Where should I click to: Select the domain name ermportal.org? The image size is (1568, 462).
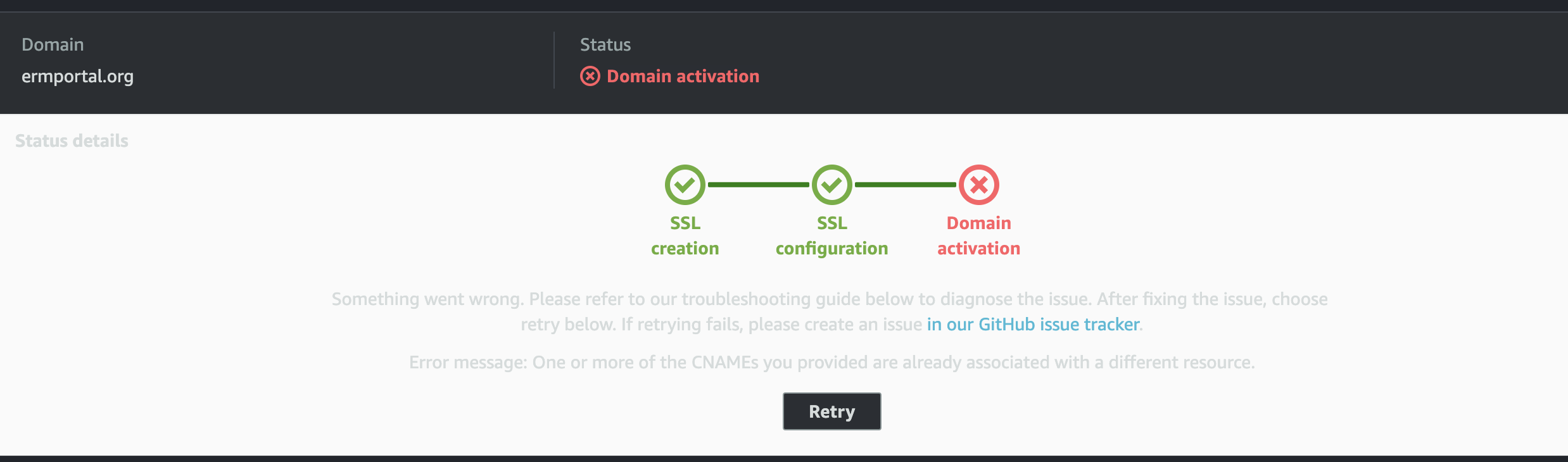(77, 76)
